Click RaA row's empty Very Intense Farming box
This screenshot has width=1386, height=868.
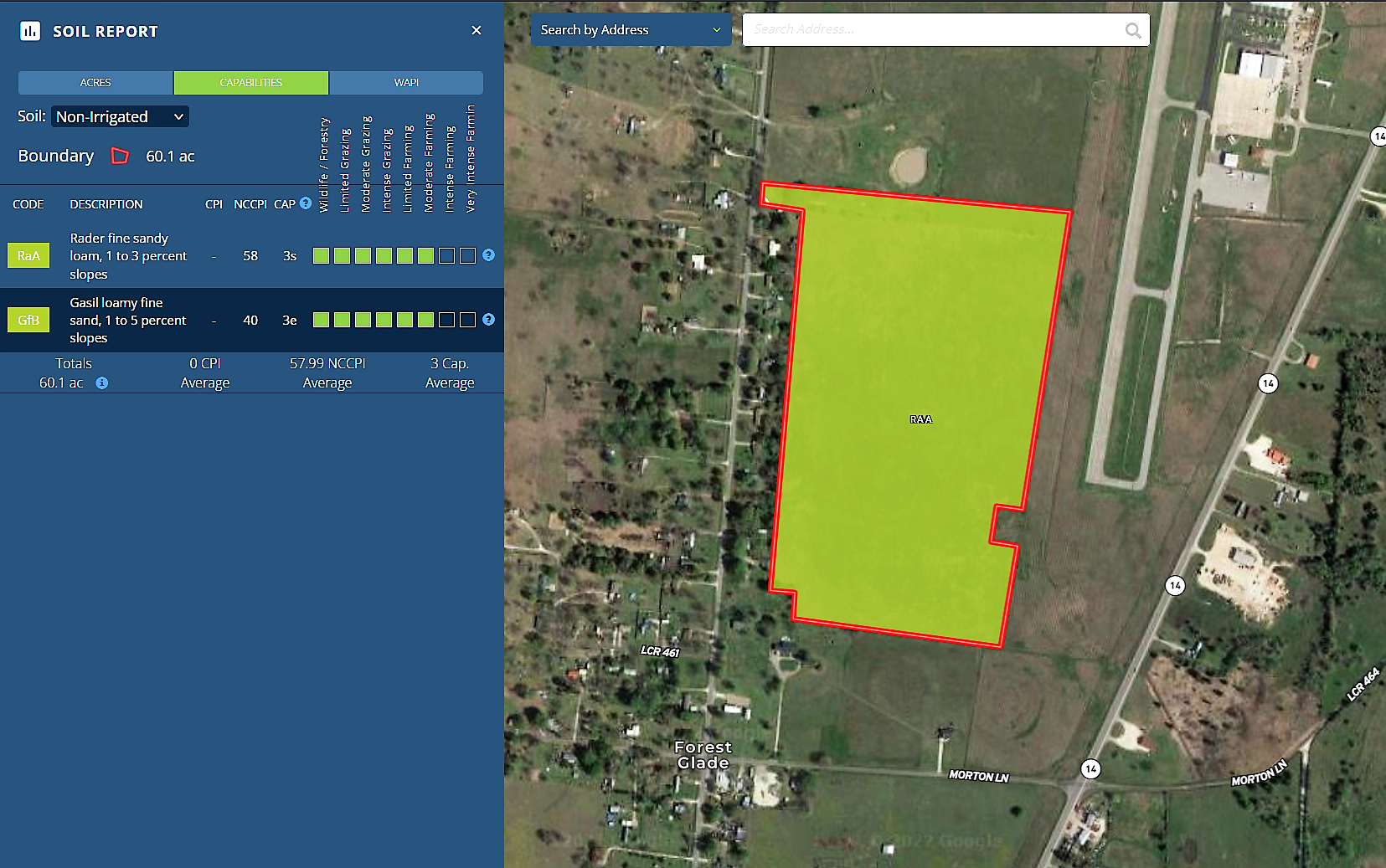point(468,256)
